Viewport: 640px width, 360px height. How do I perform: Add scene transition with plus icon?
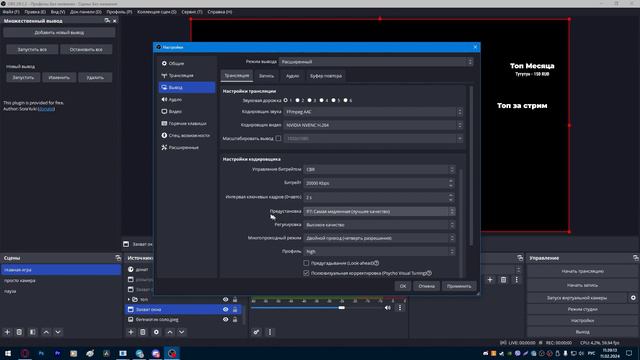[490, 280]
